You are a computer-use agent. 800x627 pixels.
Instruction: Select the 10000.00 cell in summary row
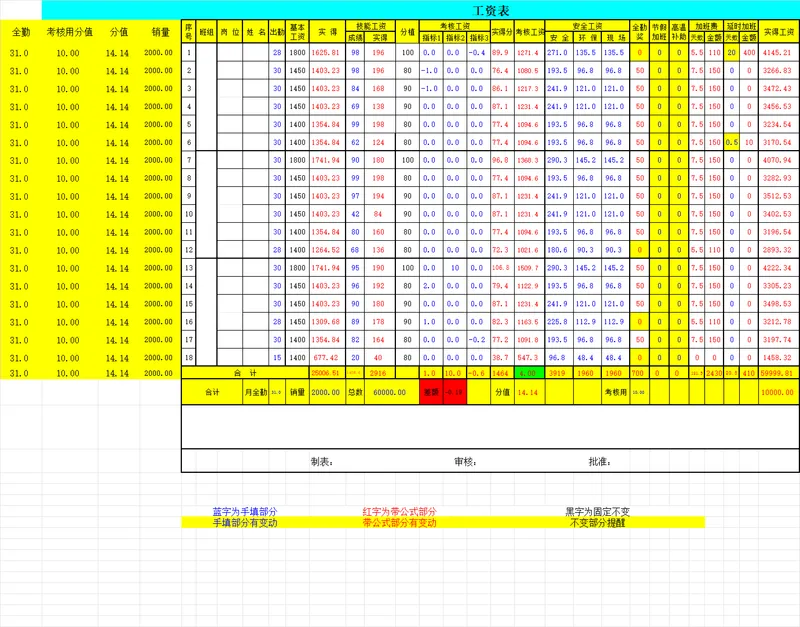[x=777, y=392]
